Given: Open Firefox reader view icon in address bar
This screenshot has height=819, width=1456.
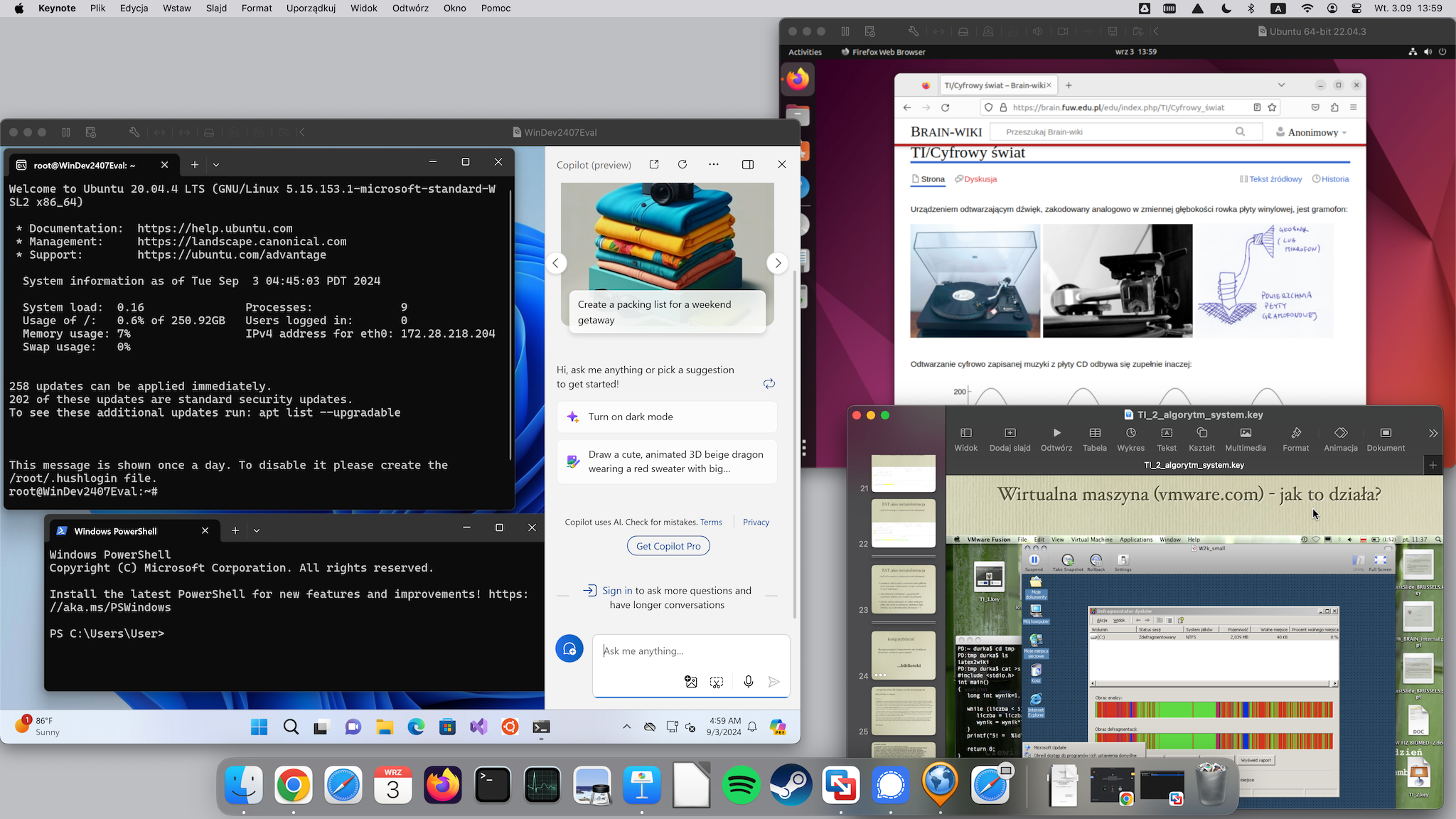Looking at the screenshot, I should click(1257, 107).
